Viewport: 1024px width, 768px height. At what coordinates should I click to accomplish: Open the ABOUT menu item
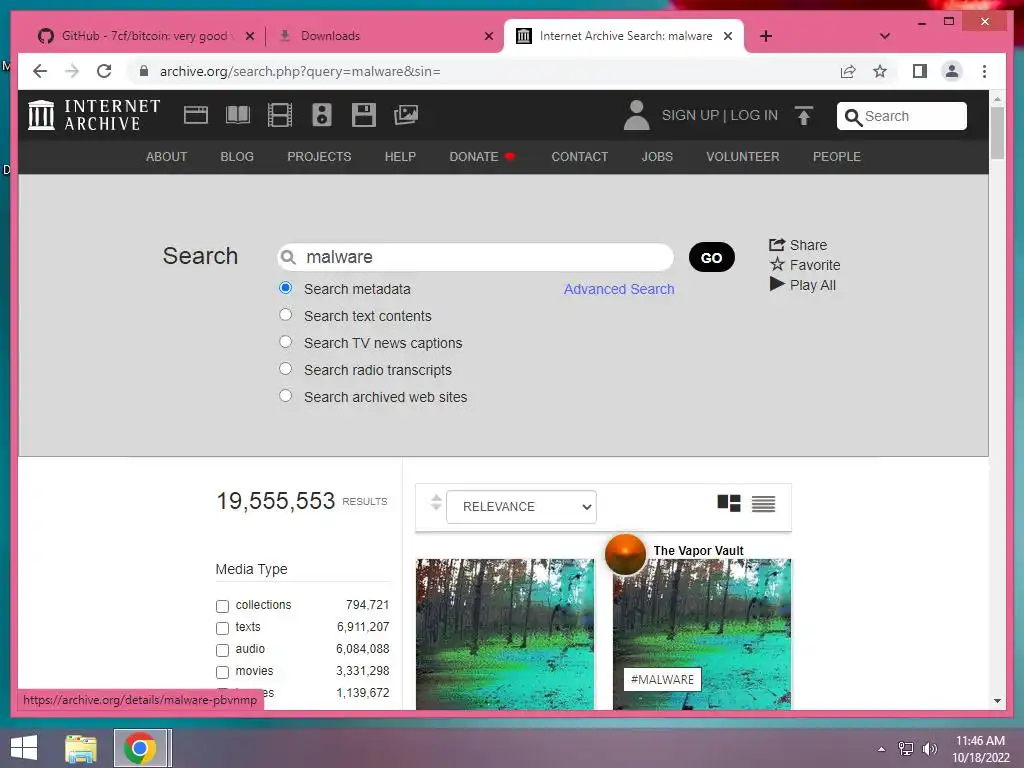167,157
